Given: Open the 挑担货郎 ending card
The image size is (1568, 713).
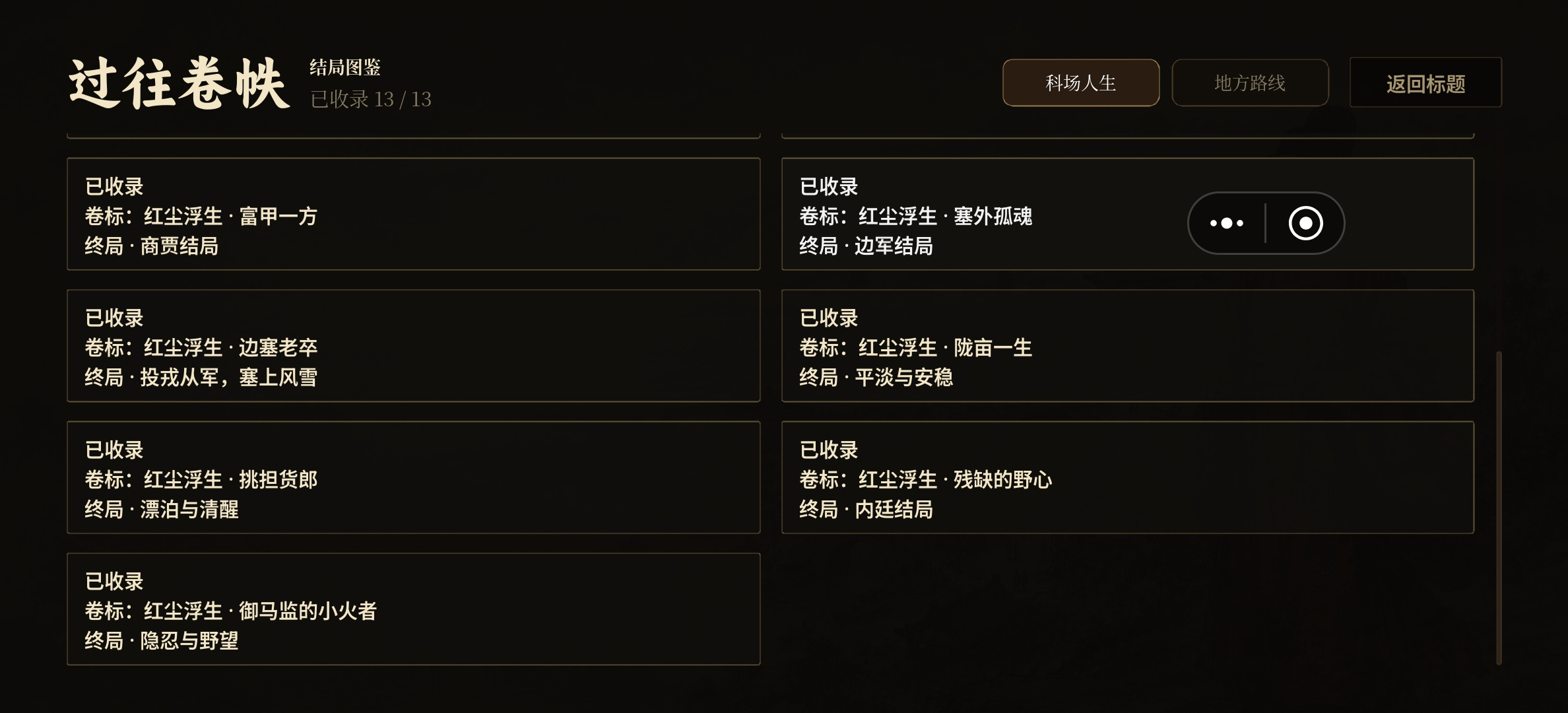Looking at the screenshot, I should point(414,477).
